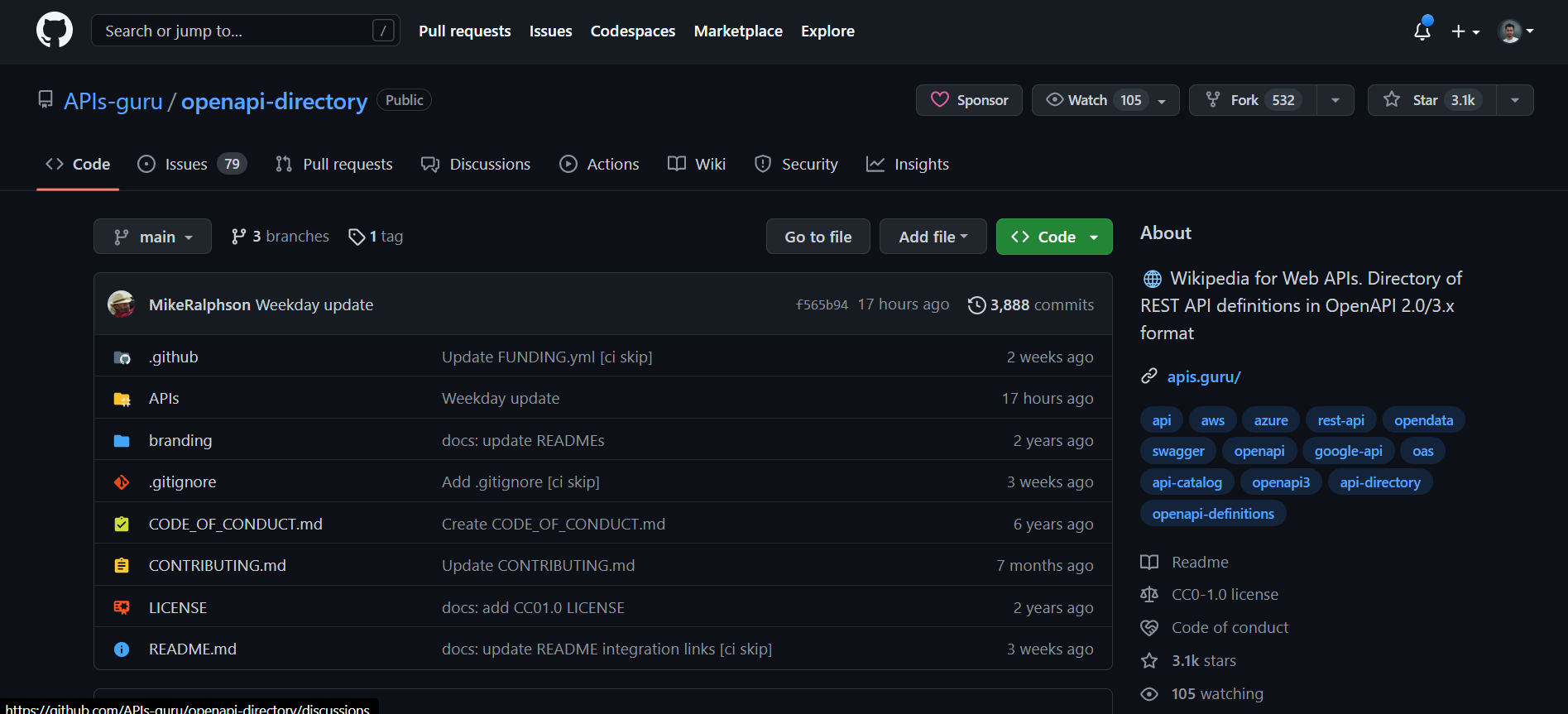Click the .gitignore git file icon

[122, 482]
